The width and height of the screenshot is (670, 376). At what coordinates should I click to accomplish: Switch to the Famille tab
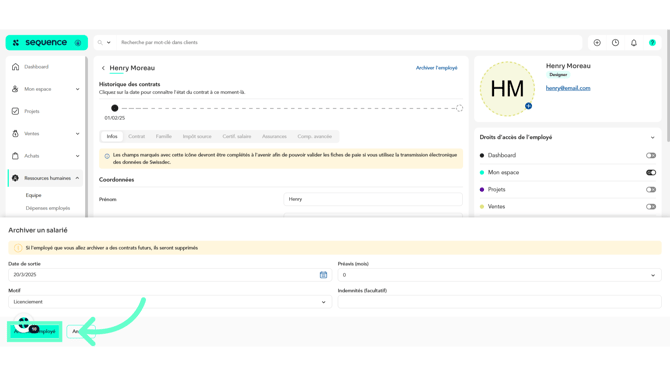pyautogui.click(x=164, y=136)
